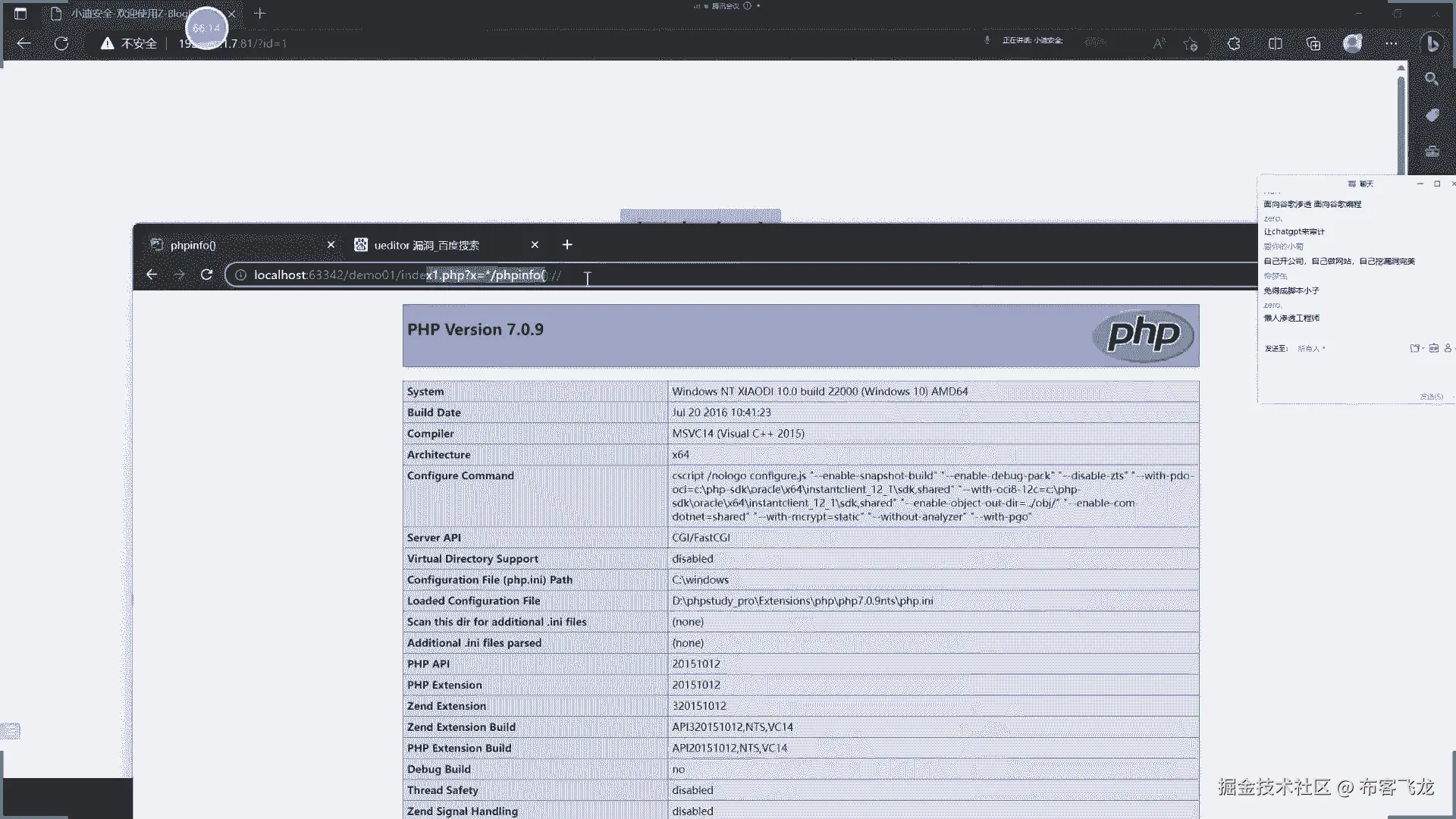Open Edge profile avatar

(1352, 43)
